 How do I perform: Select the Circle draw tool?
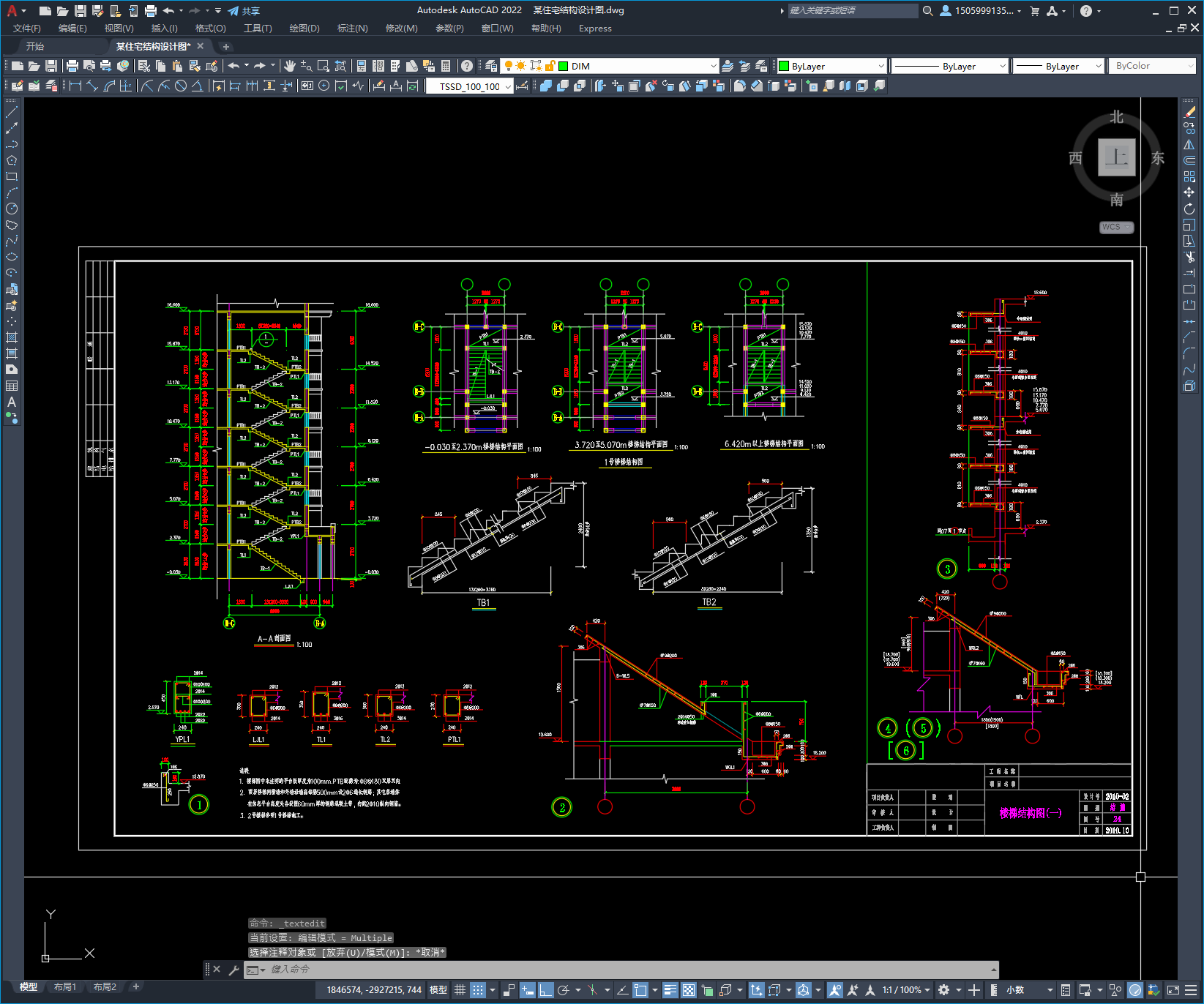[12, 209]
